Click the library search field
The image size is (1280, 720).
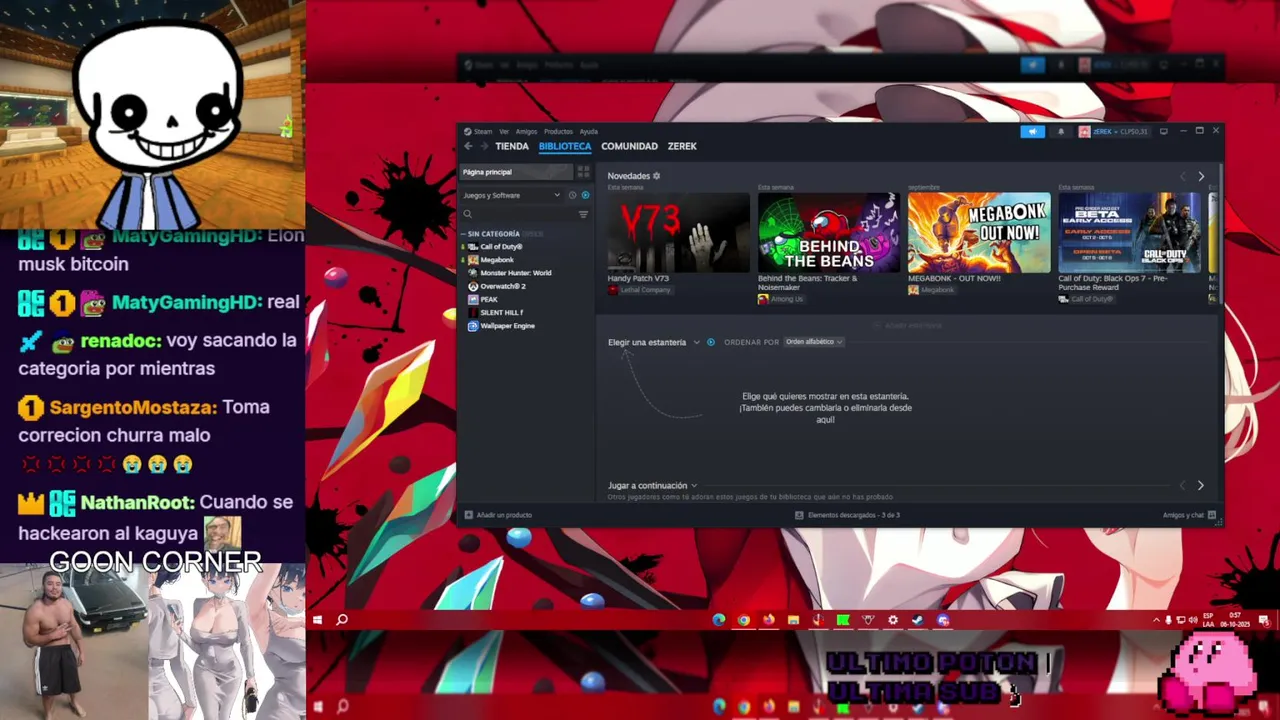518,214
